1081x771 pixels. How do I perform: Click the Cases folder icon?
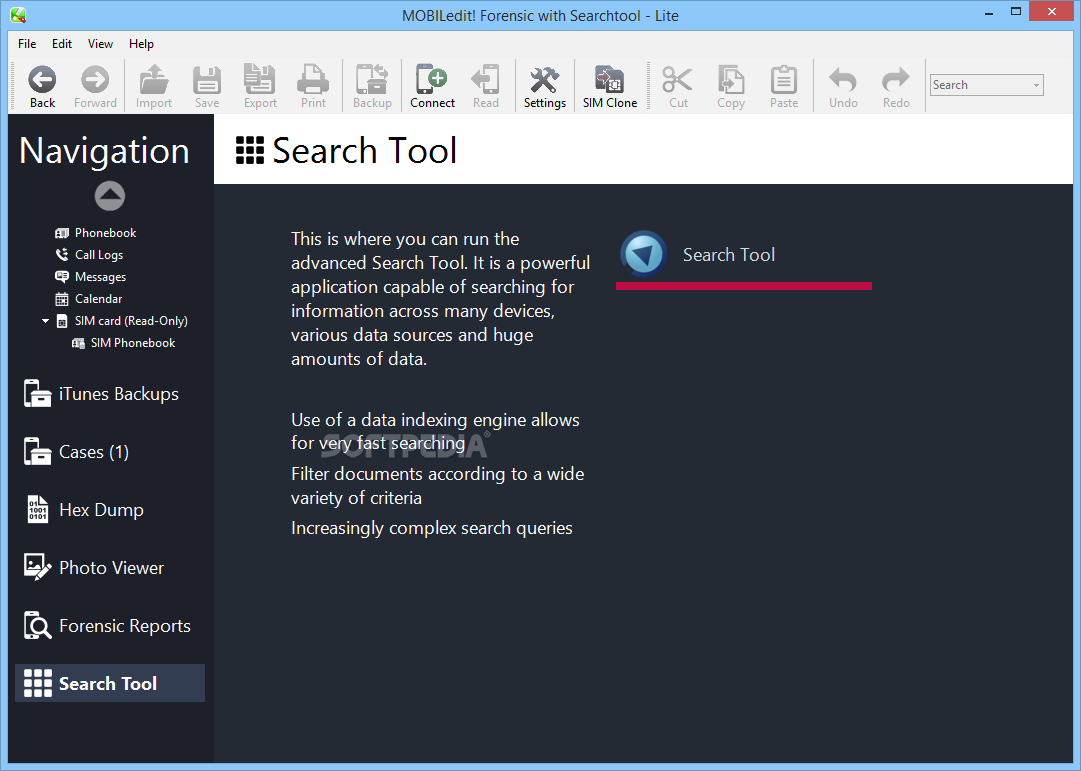pyautogui.click(x=37, y=452)
